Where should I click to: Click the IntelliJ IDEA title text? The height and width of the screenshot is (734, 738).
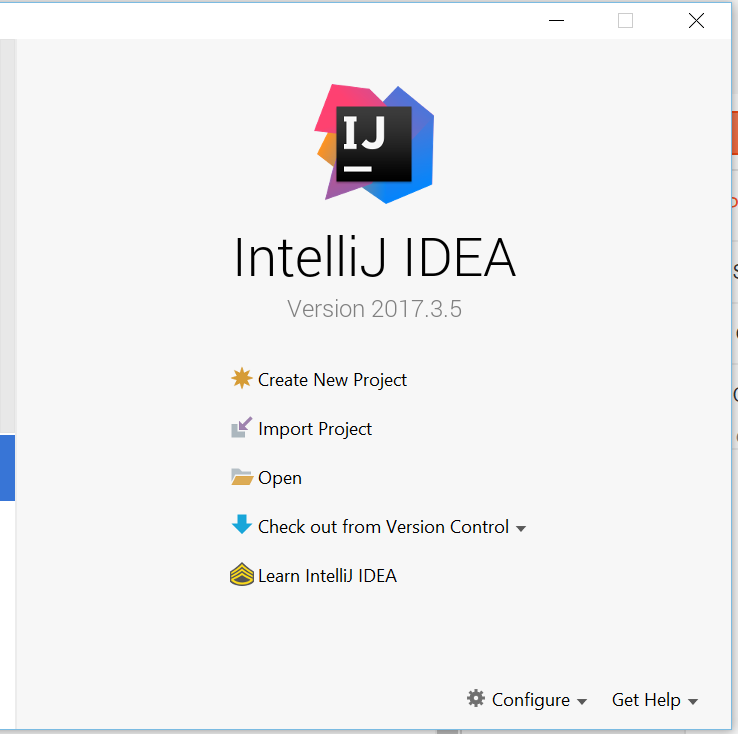375,257
